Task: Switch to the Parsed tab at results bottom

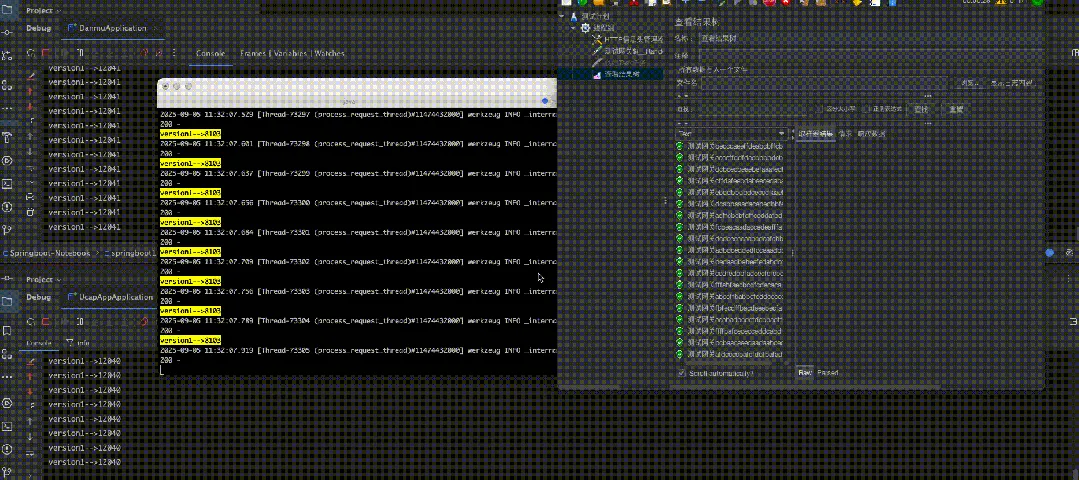Action: tap(828, 373)
